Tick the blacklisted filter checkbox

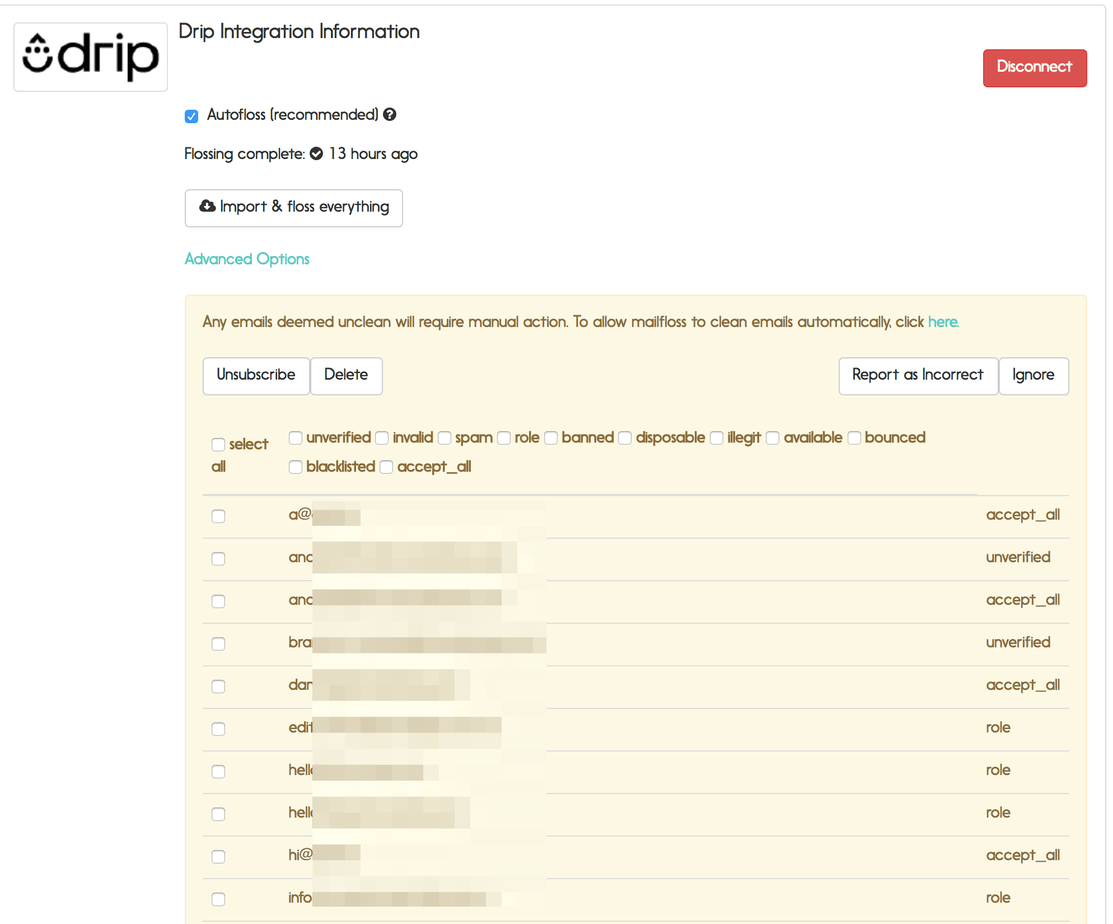pos(295,467)
